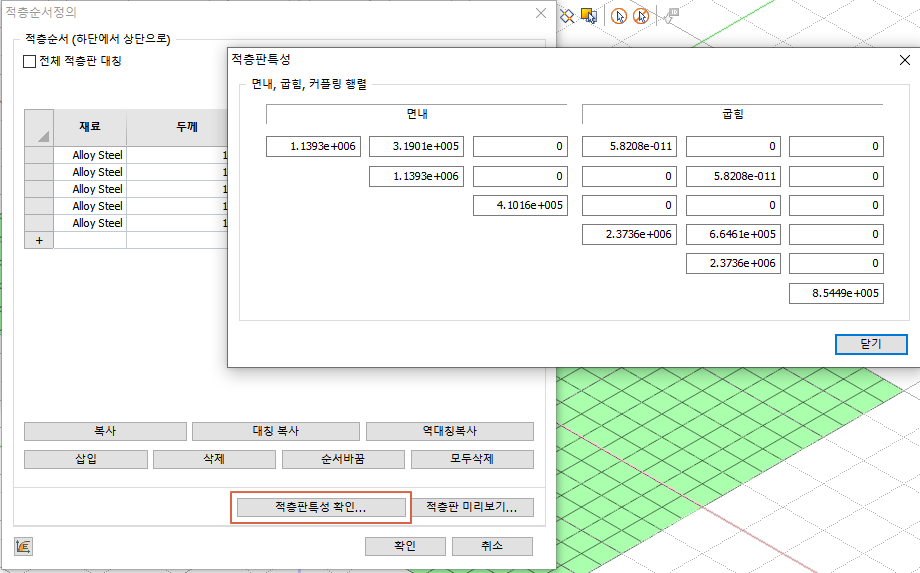The image size is (920, 573).
Task: Click 면내 field 4.1016e+005
Action: 520,206
